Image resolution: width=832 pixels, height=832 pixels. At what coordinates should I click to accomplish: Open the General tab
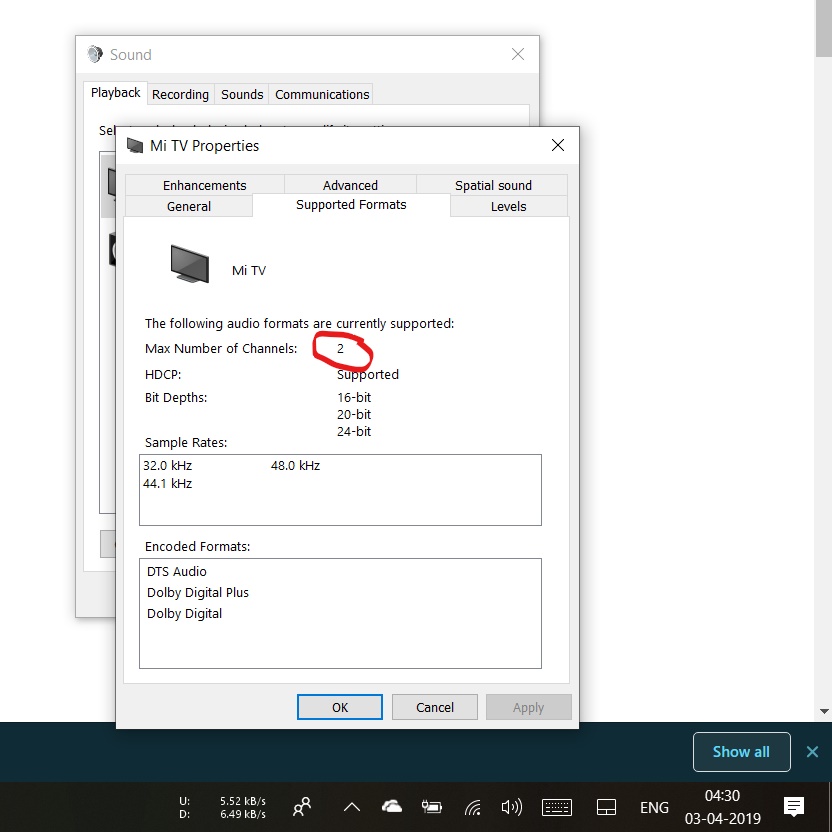[x=188, y=206]
